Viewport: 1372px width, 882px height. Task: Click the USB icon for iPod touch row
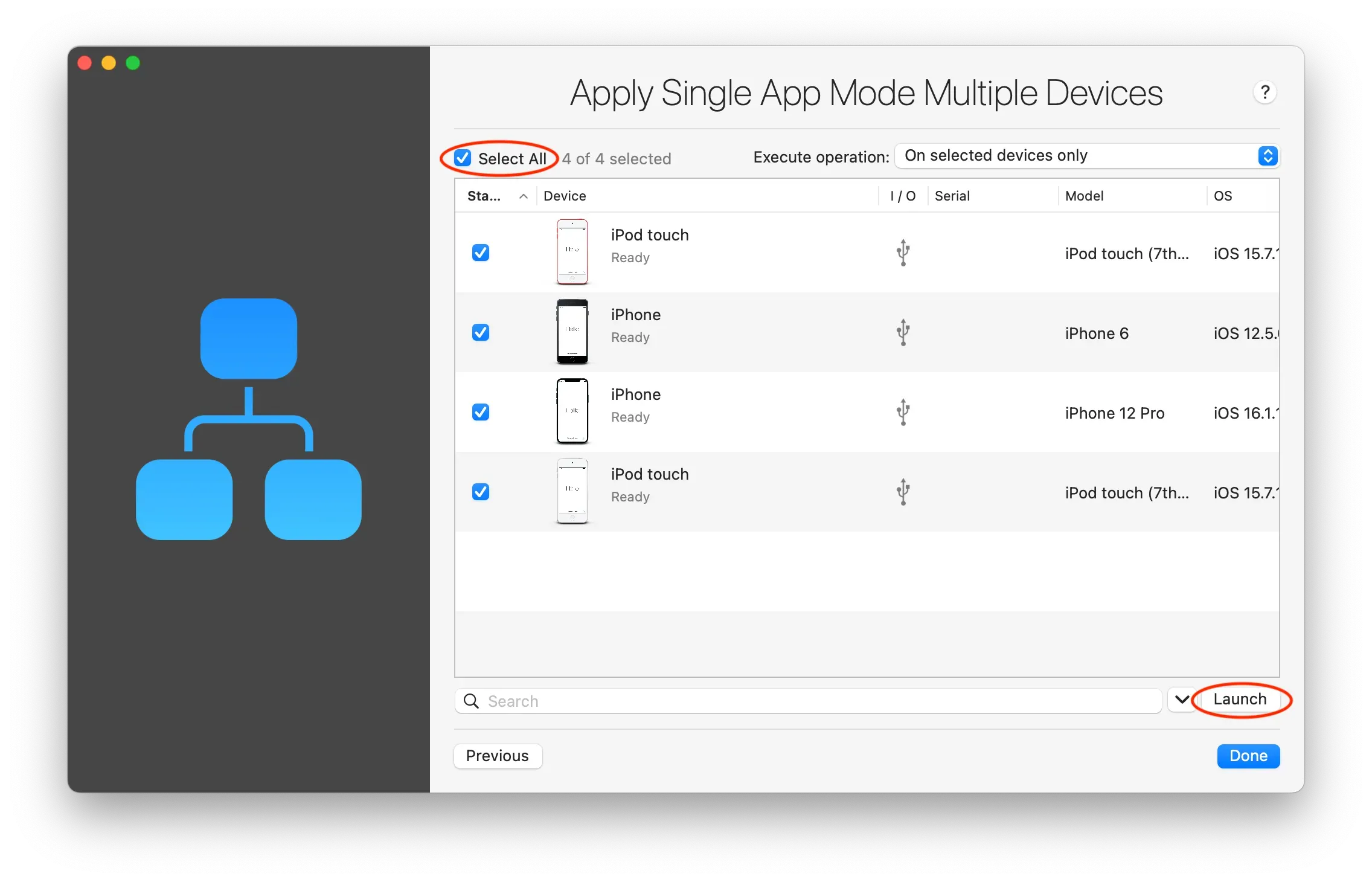point(903,253)
